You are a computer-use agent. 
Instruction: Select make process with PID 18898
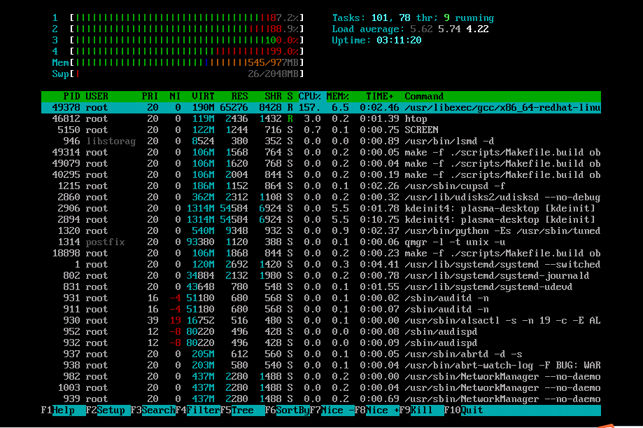[x=321, y=253]
